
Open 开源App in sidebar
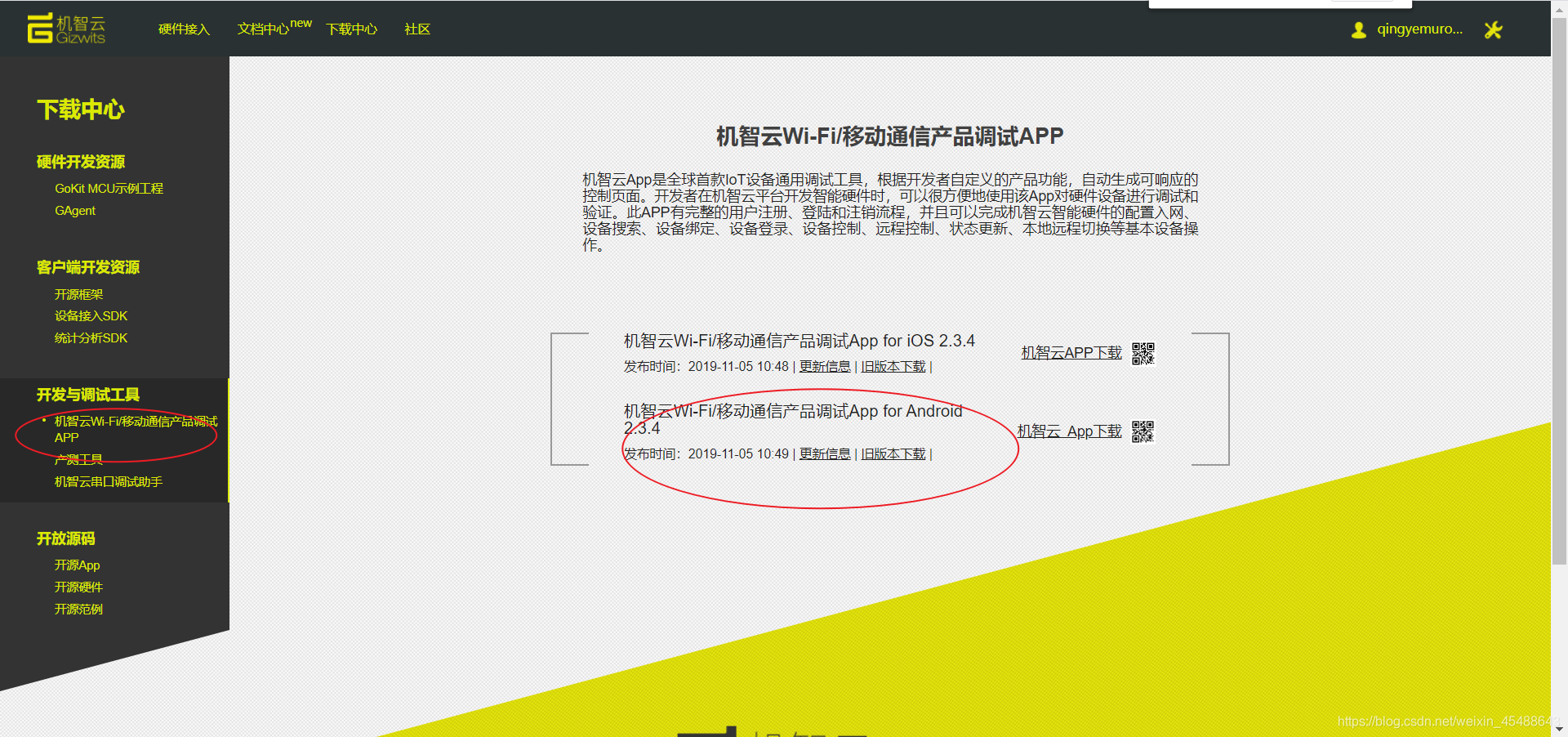[x=77, y=565]
